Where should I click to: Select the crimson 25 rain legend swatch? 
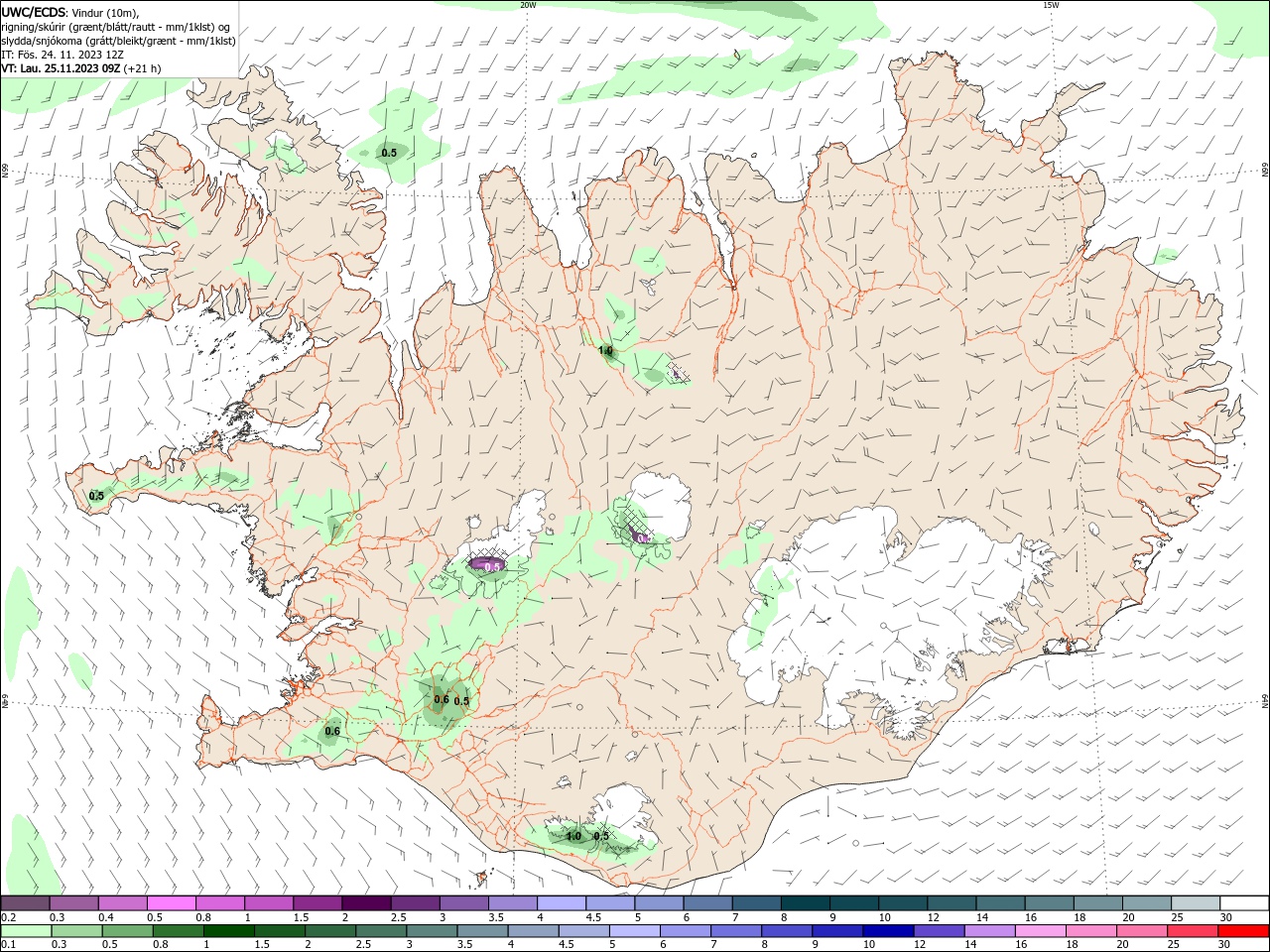pyautogui.click(x=1194, y=931)
